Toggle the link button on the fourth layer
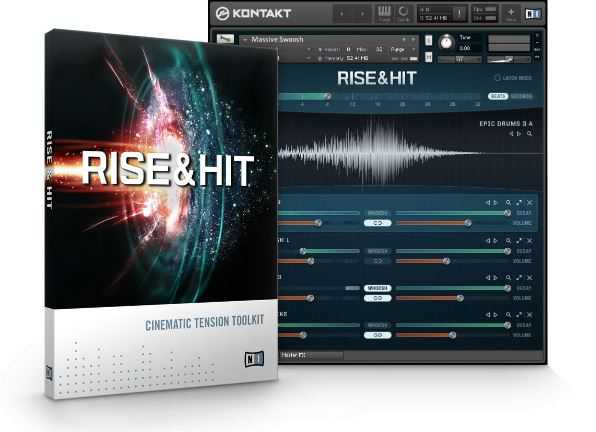This screenshot has height=432, width=596. click(377, 335)
